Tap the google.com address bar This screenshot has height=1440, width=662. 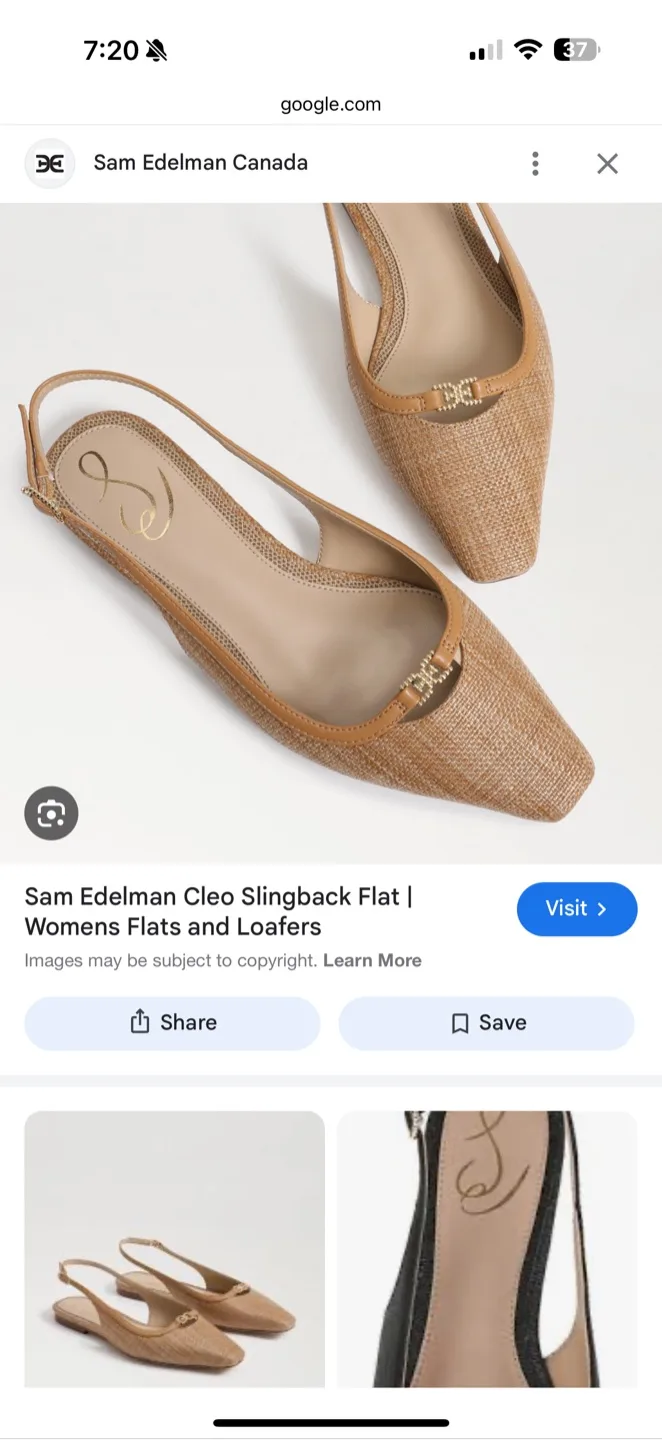point(331,104)
